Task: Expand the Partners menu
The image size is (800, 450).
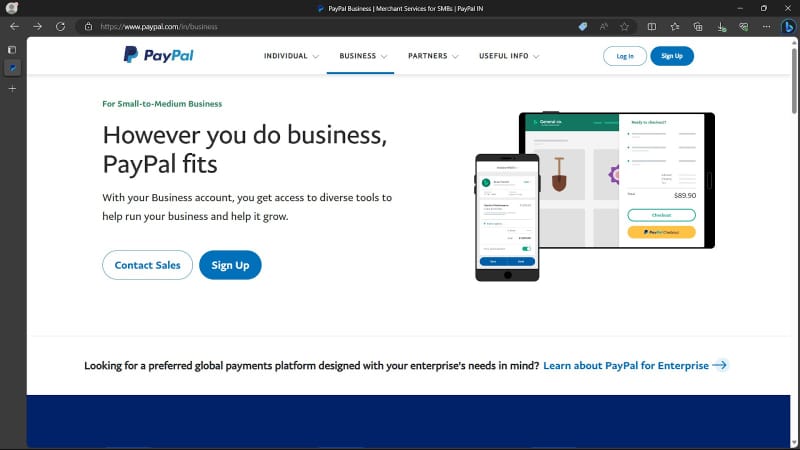Action: point(433,56)
